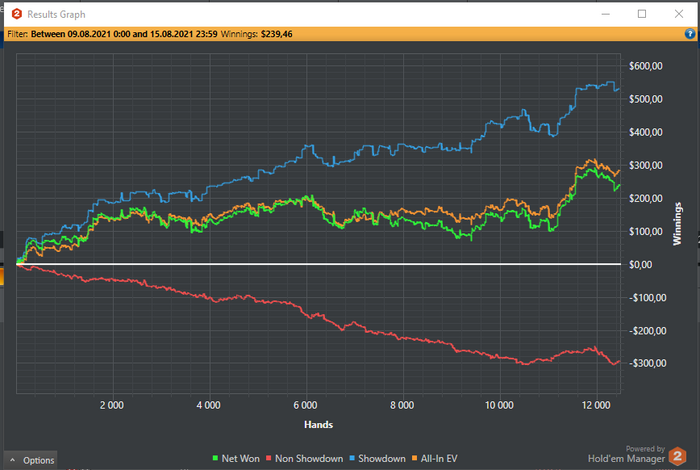Click the 4 000 hands x-axis label
The width and height of the screenshot is (700, 470).
pyautogui.click(x=208, y=405)
